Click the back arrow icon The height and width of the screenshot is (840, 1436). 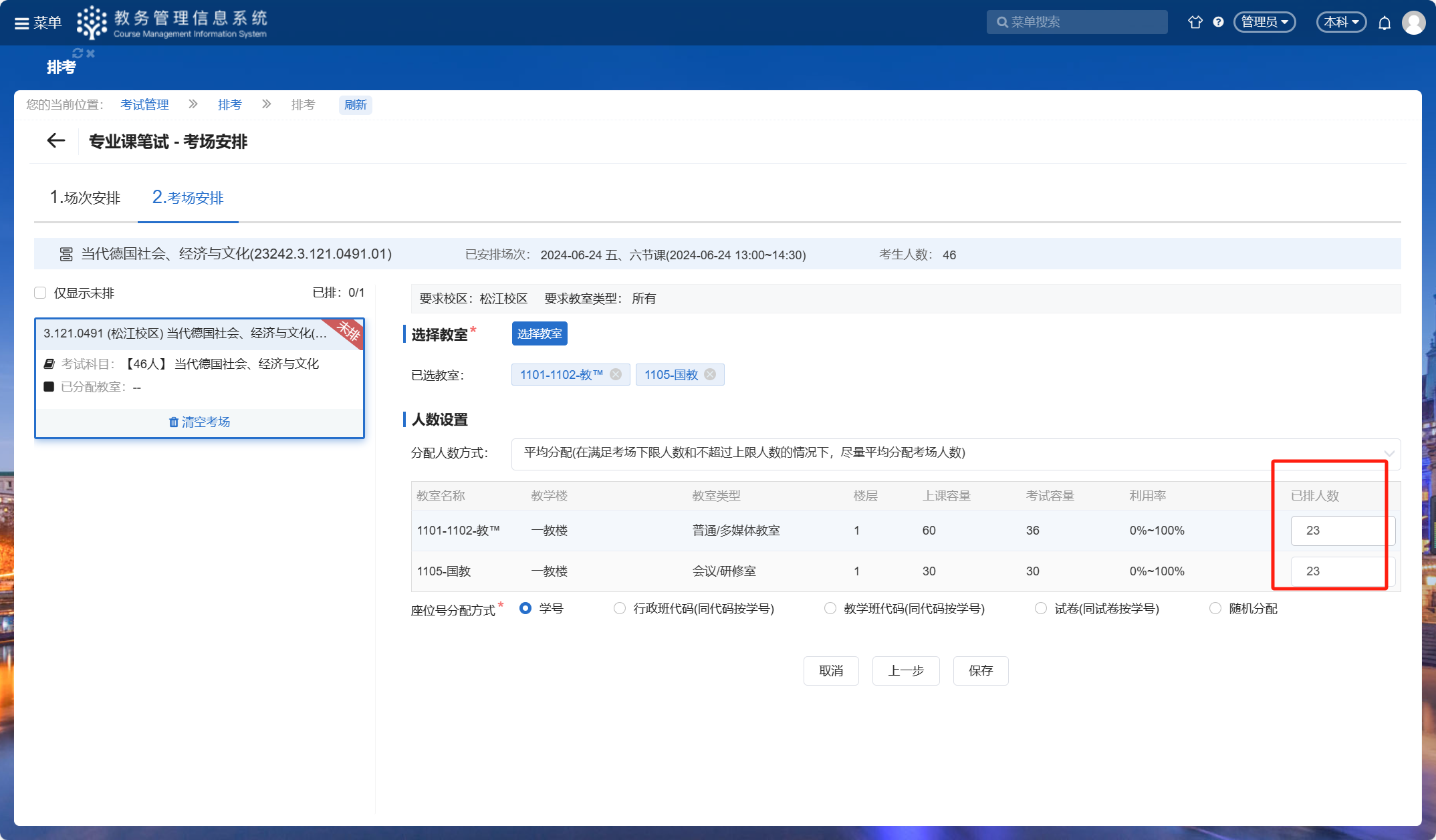click(56, 141)
